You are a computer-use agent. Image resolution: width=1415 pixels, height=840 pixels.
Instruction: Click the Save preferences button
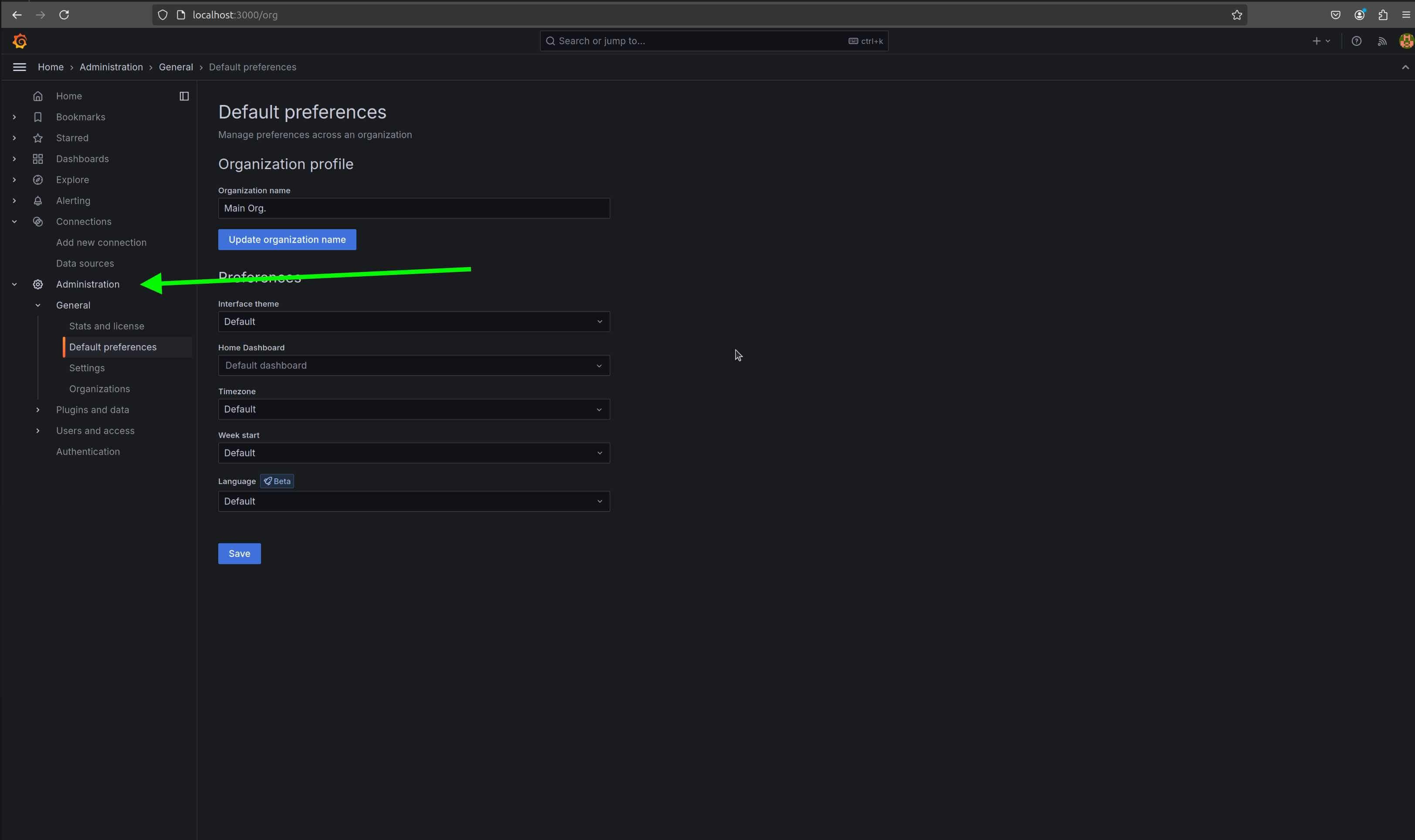click(239, 553)
